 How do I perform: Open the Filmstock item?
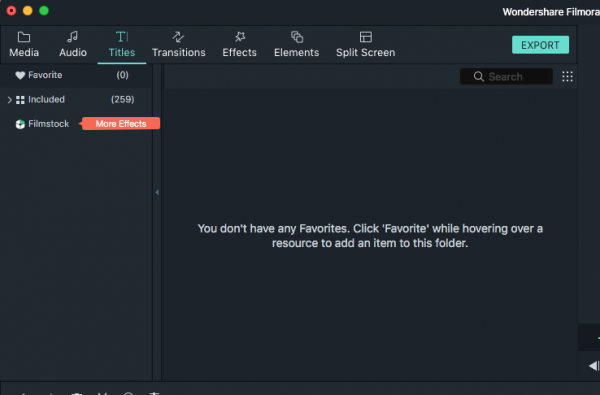click(49, 124)
